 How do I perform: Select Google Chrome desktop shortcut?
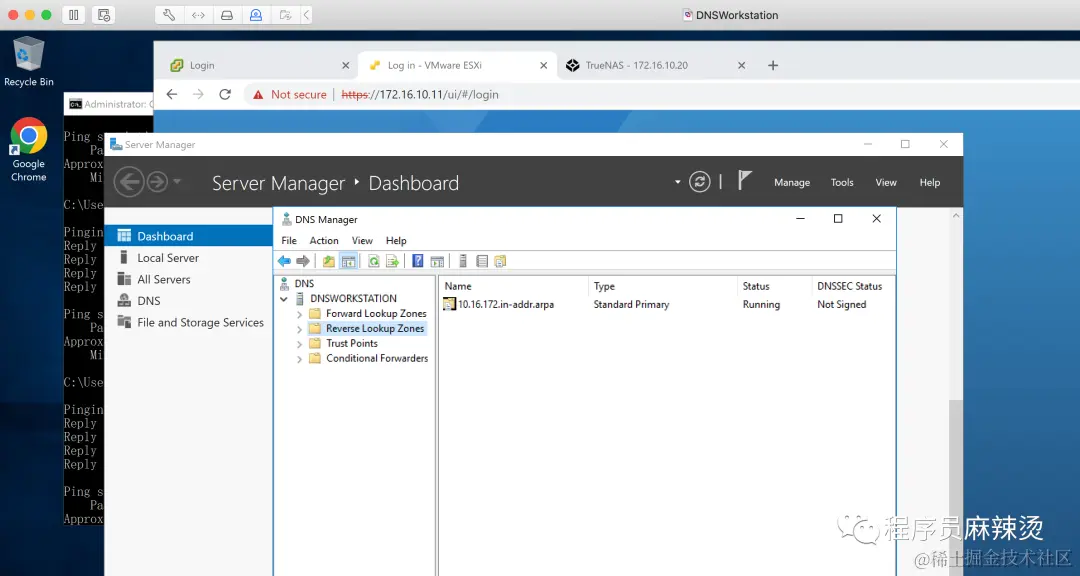point(28,150)
